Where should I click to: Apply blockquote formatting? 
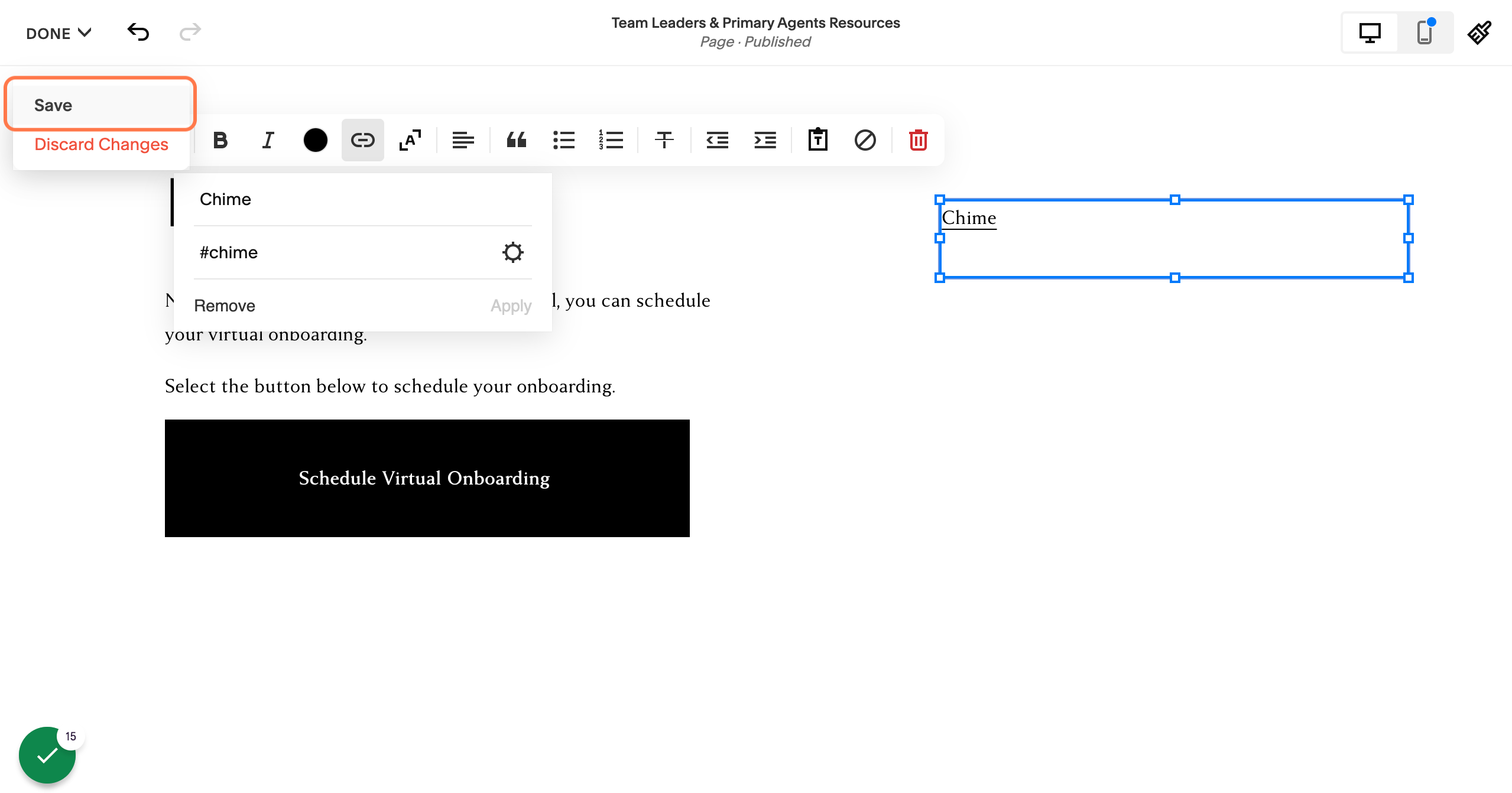[517, 140]
